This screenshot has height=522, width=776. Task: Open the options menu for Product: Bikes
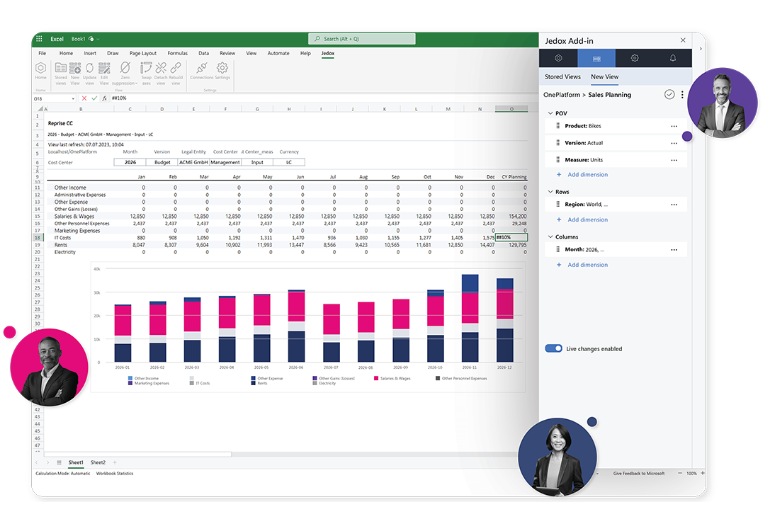pyautogui.click(x=674, y=127)
